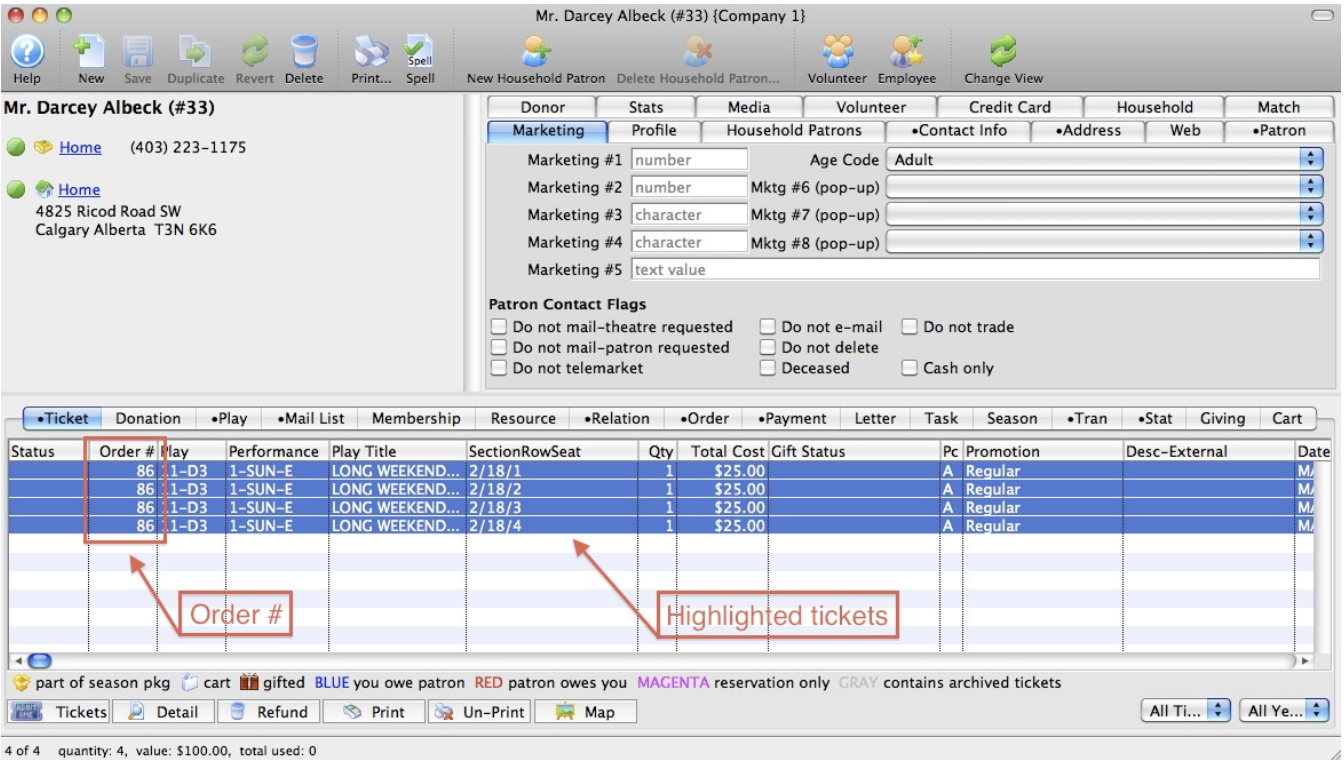The height and width of the screenshot is (760, 1344).
Task: Click the ticket list horizontal scrollbar thumb
Action: click(x=39, y=660)
